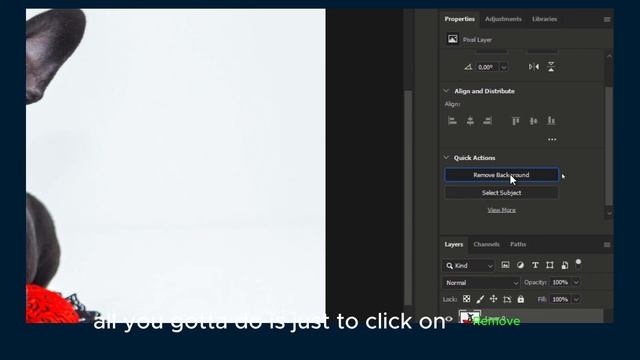Open the Normal blend mode dropdown
Viewport: 640px width, 360px height.
[481, 282]
